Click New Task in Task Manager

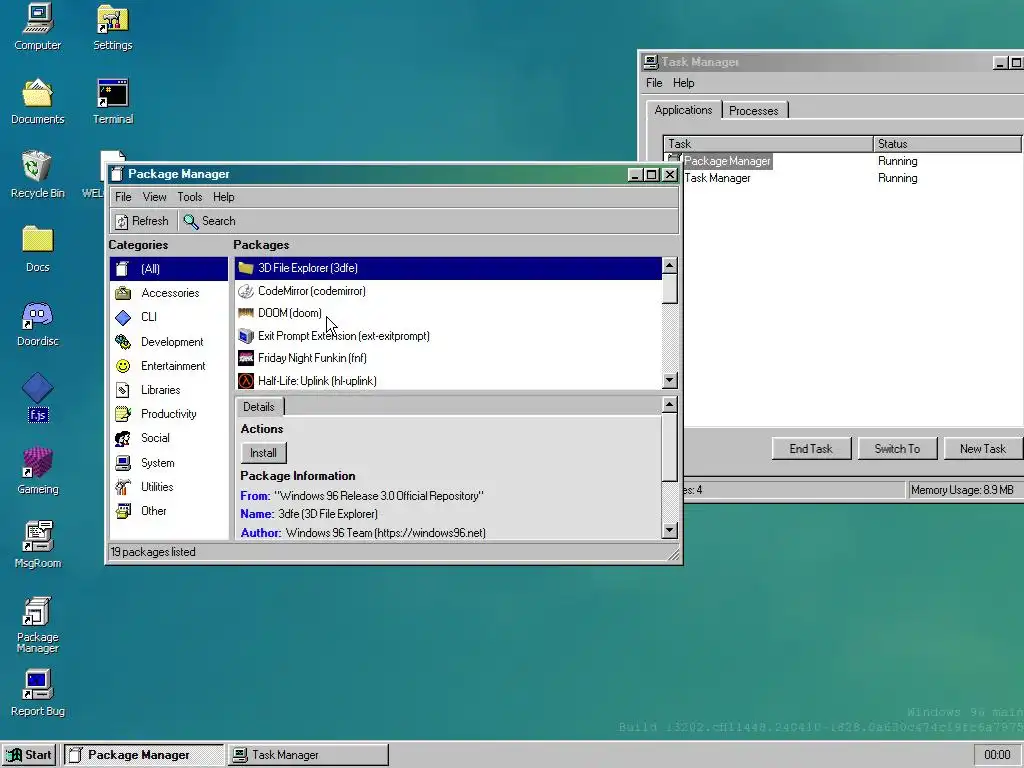(983, 449)
